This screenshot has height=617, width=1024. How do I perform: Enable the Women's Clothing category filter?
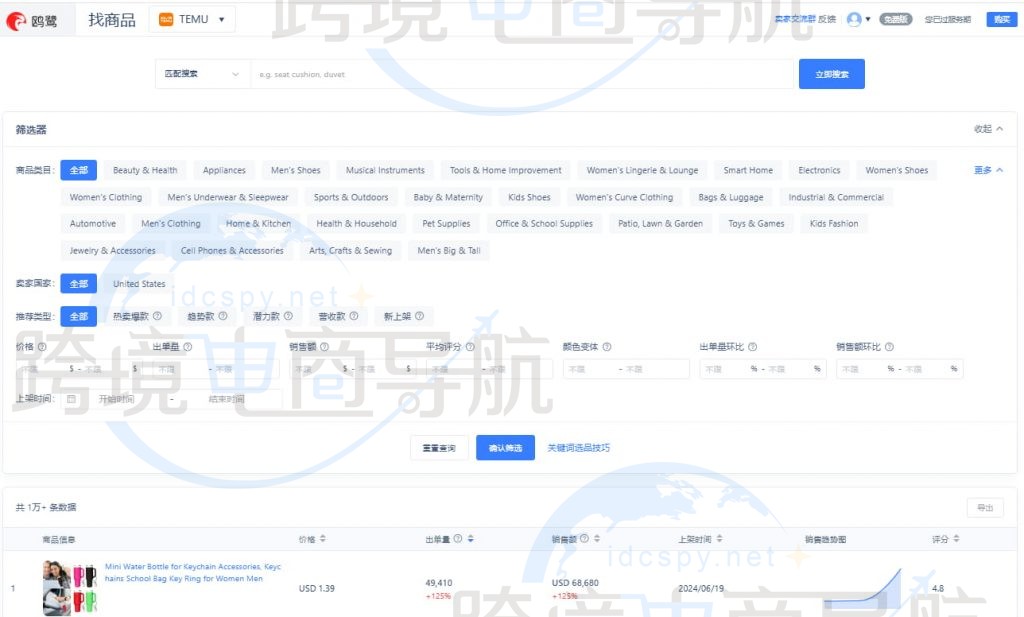pos(105,196)
